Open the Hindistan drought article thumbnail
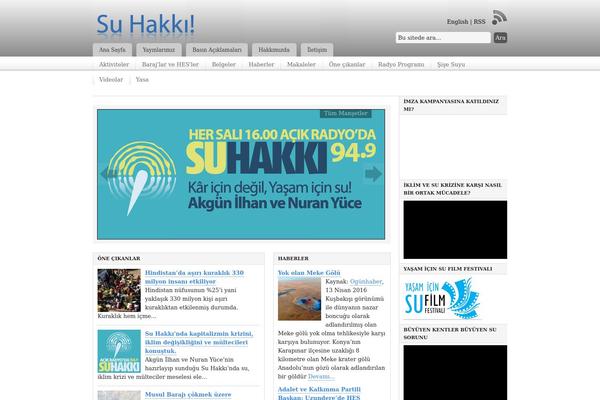600x400 pixels. point(119,291)
